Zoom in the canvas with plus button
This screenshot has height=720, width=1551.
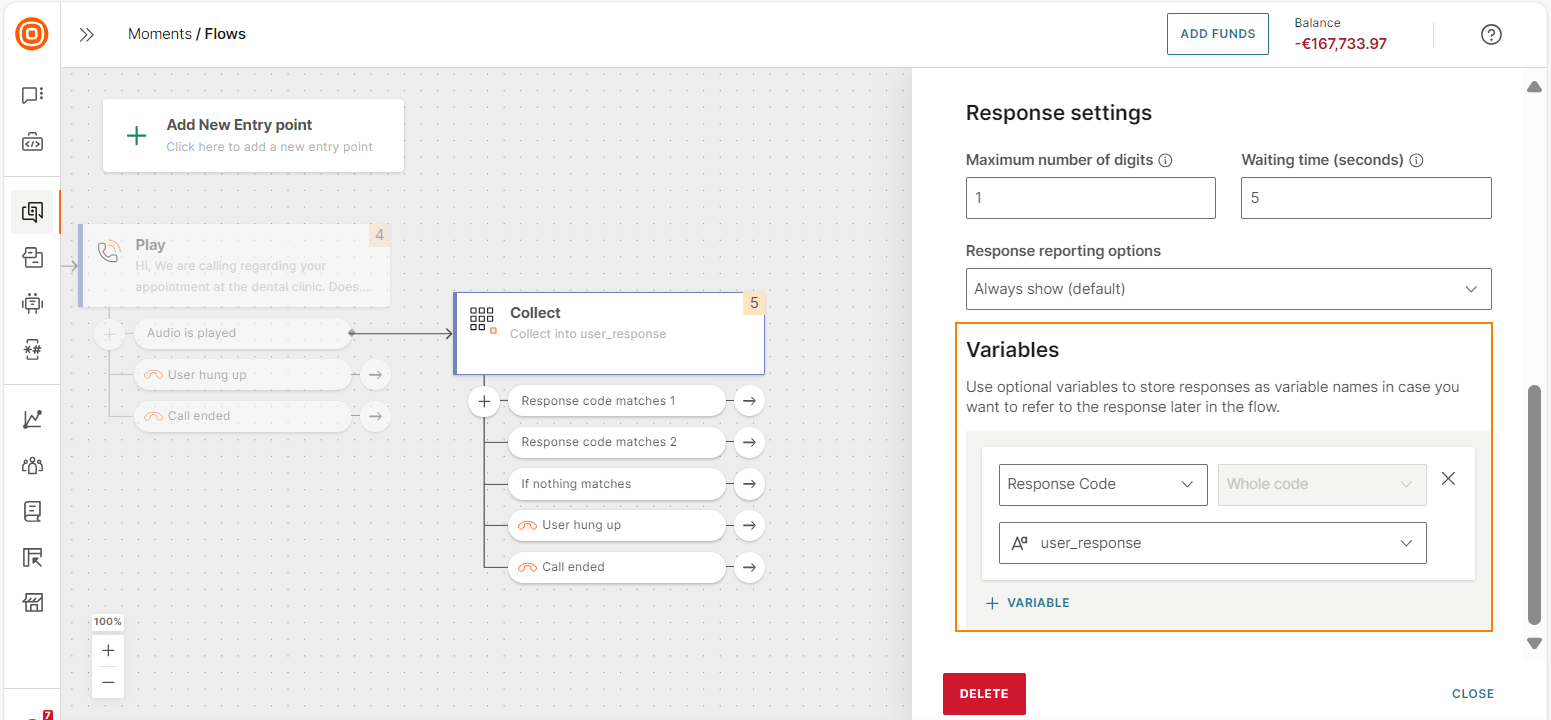pyautogui.click(x=108, y=650)
